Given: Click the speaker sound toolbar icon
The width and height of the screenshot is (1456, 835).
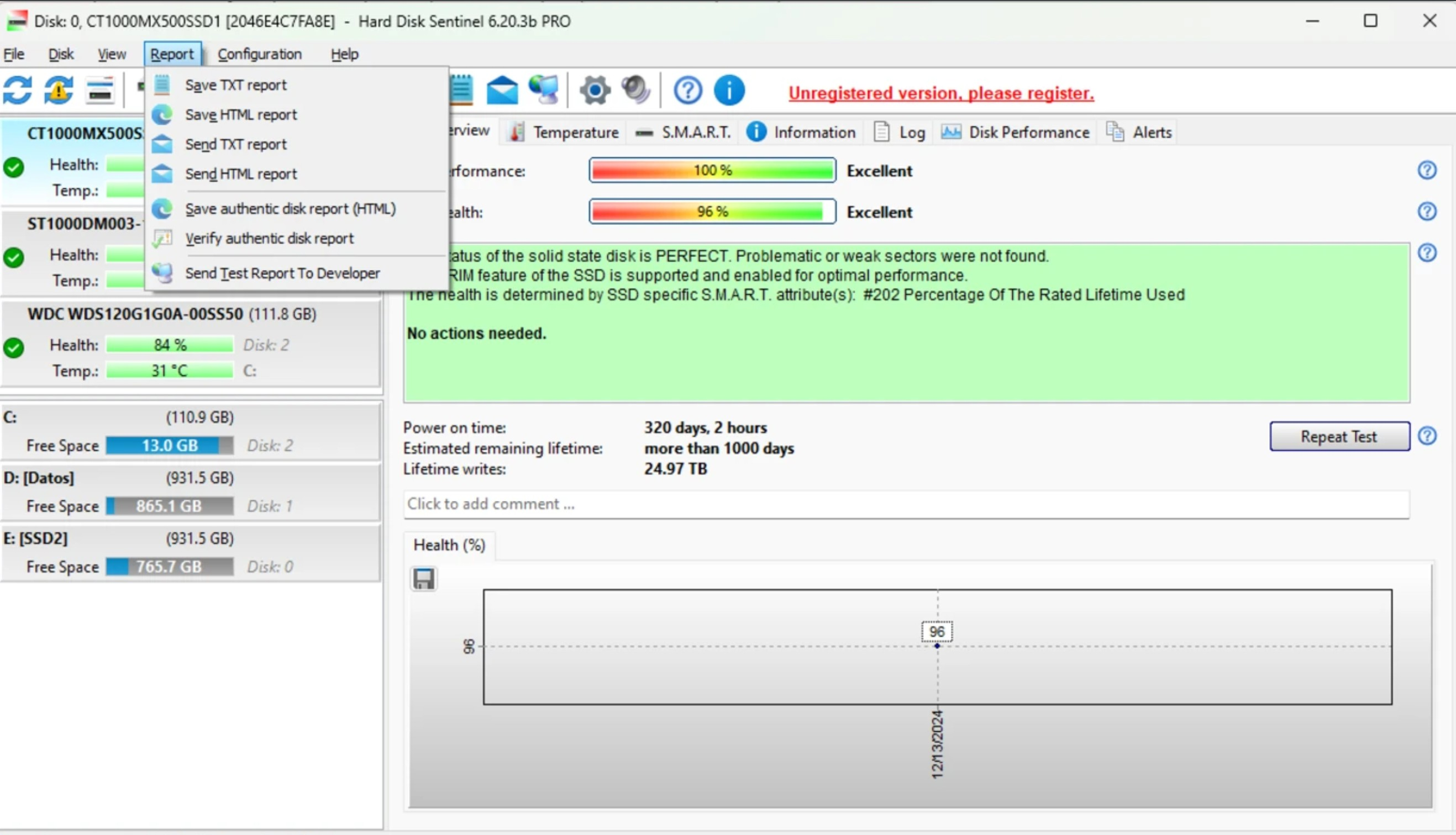Looking at the screenshot, I should (636, 90).
